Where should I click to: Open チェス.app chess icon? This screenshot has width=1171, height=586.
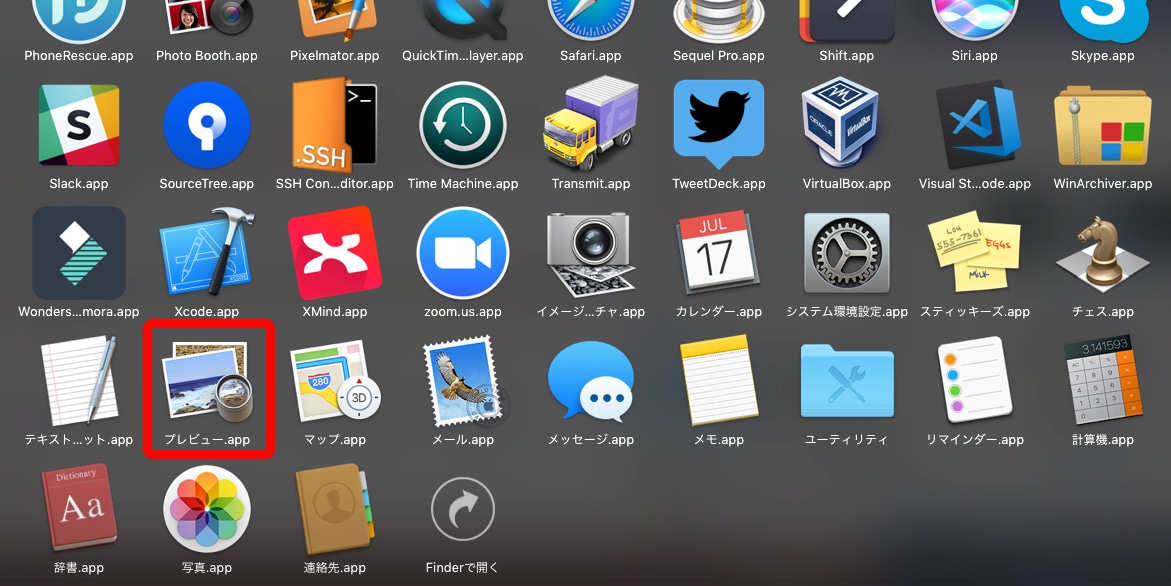click(1102, 253)
